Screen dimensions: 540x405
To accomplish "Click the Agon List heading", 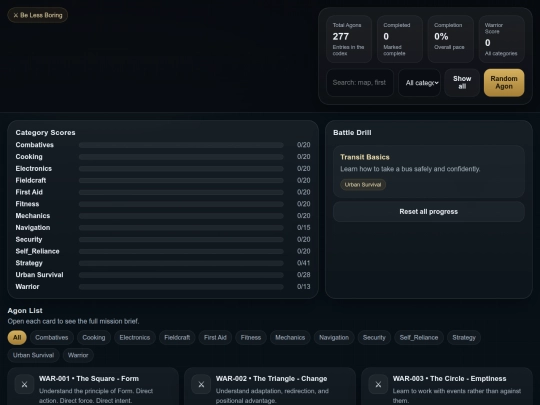I will (25, 311).
